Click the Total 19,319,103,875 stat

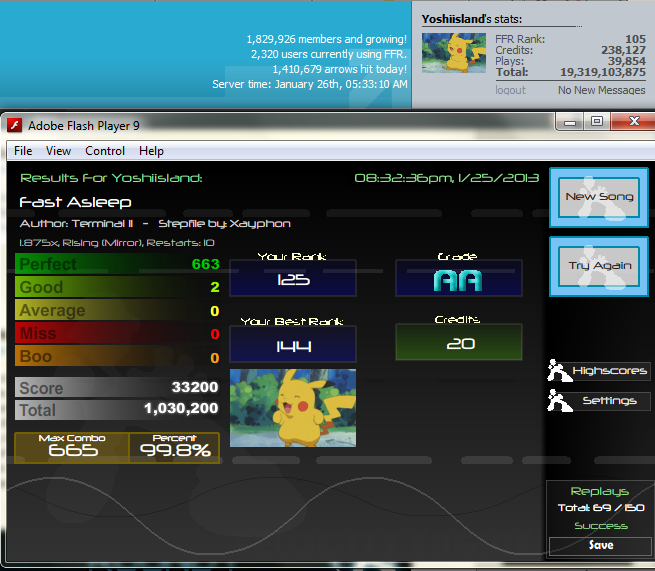point(570,72)
